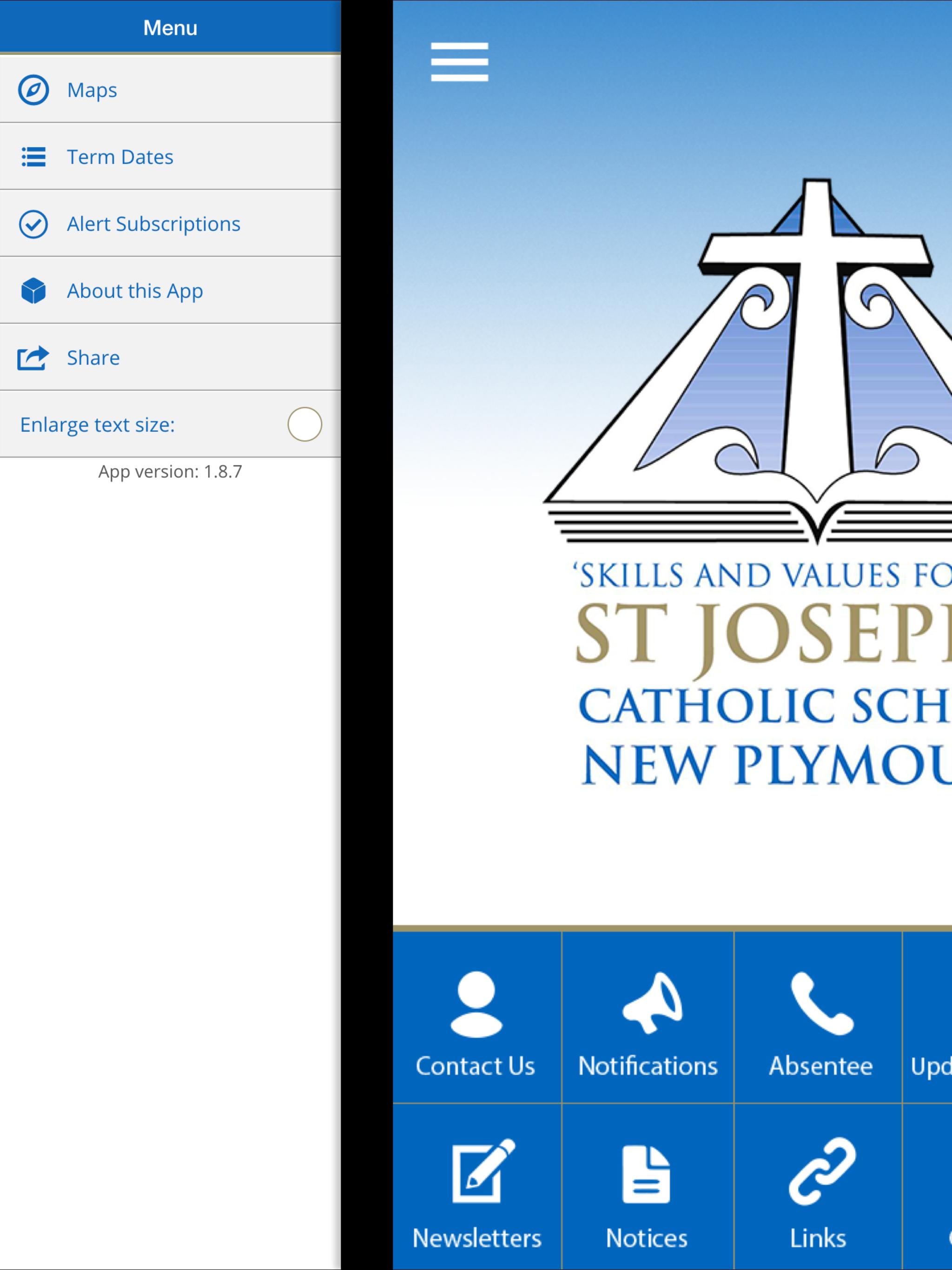Click the Term Dates list icon
This screenshot has height=1270, width=952.
pos(33,157)
